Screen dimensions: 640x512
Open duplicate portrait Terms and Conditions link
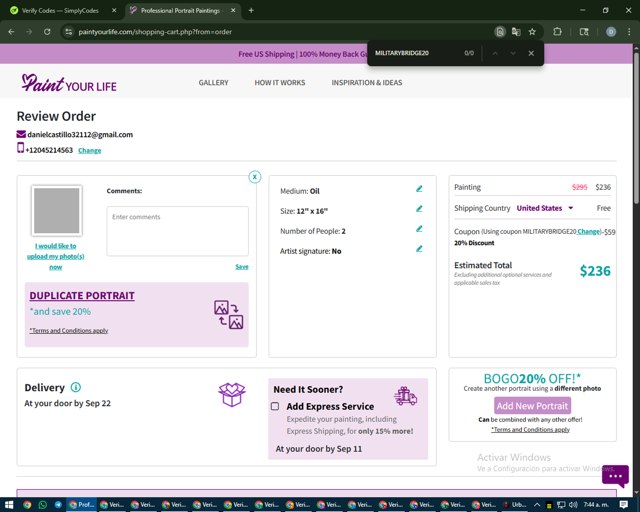pos(69,330)
